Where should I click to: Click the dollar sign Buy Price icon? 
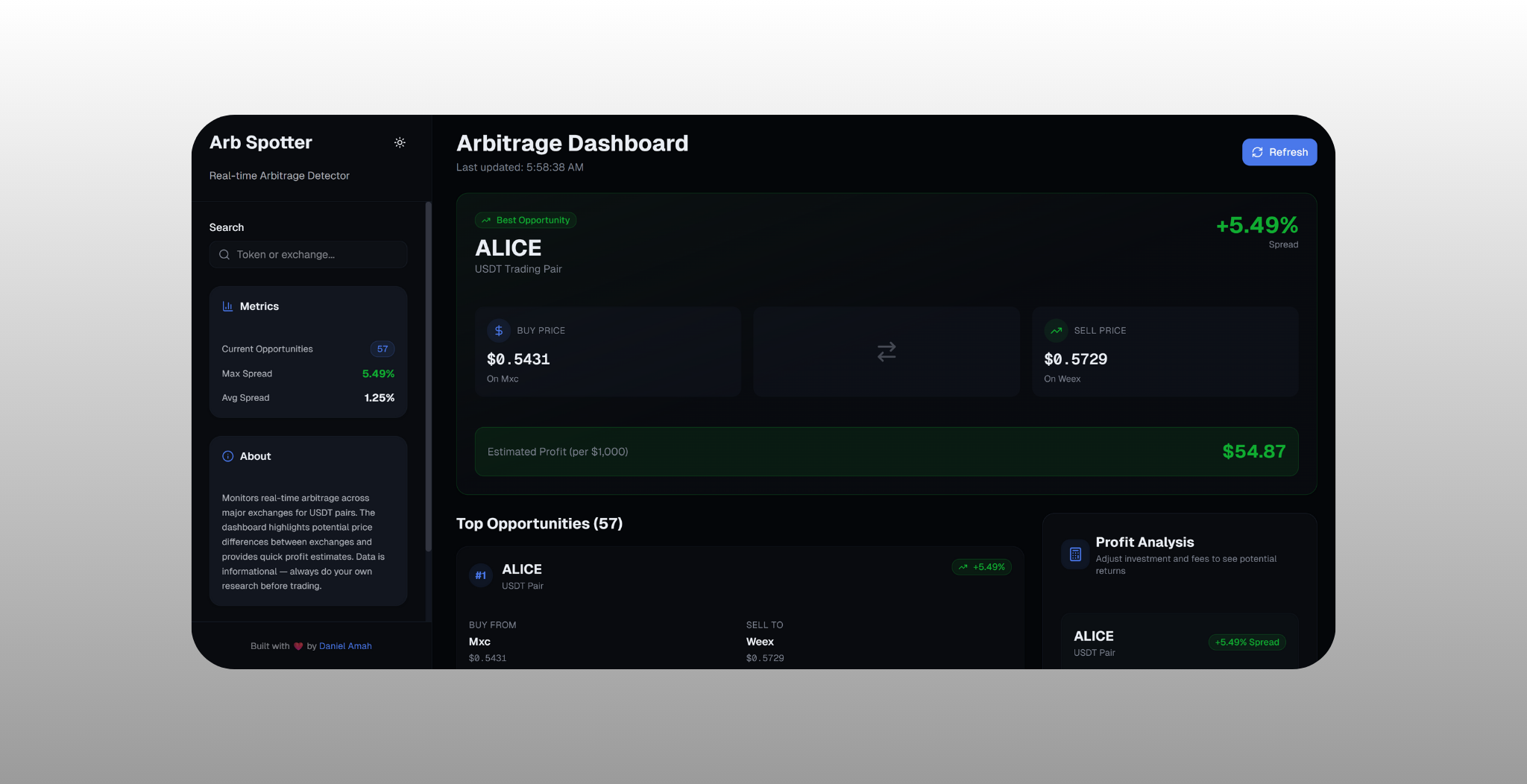499,330
